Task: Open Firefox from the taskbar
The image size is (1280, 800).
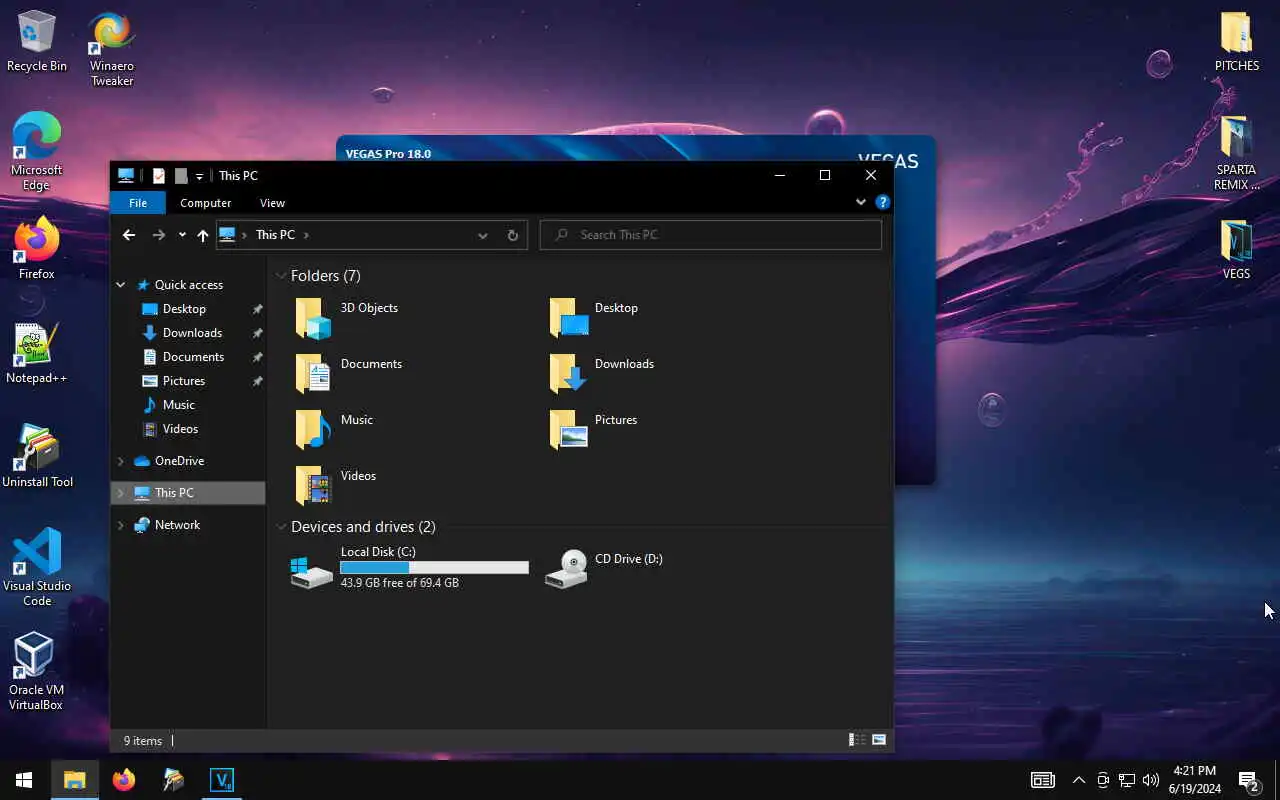Action: pyautogui.click(x=124, y=780)
